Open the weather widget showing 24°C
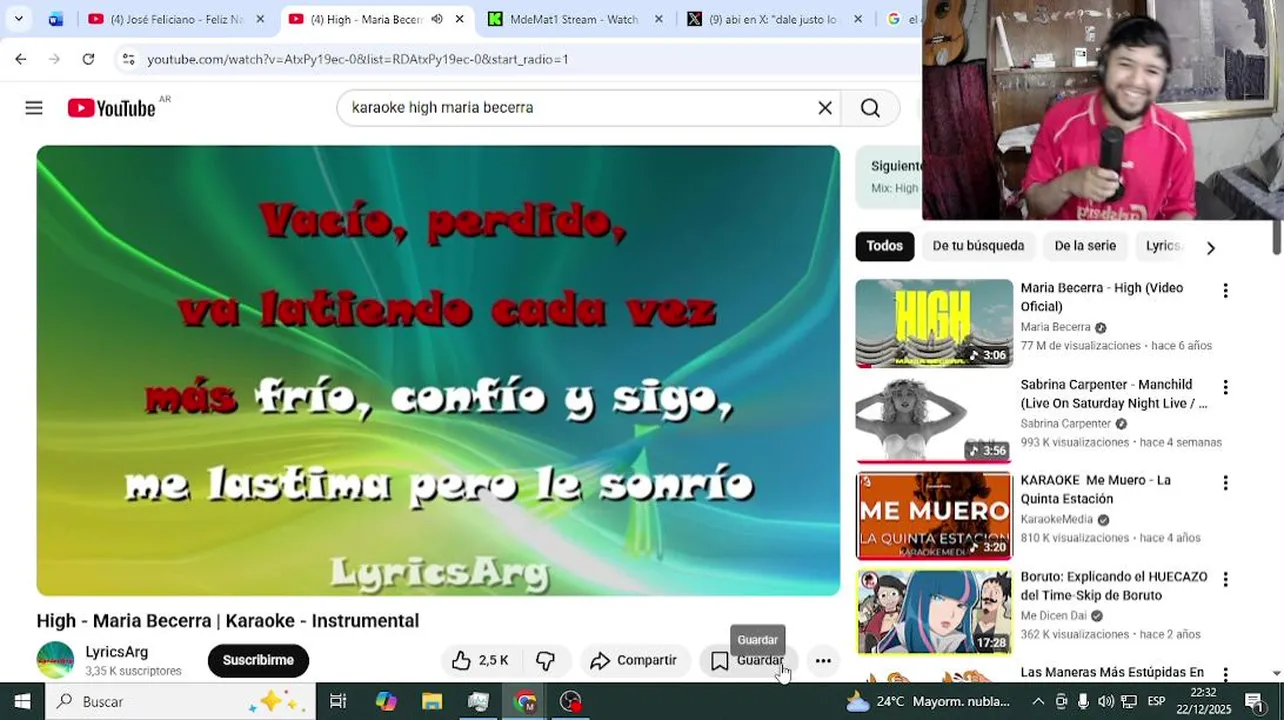Screen dimensions: 1284x720 (929, 701)
